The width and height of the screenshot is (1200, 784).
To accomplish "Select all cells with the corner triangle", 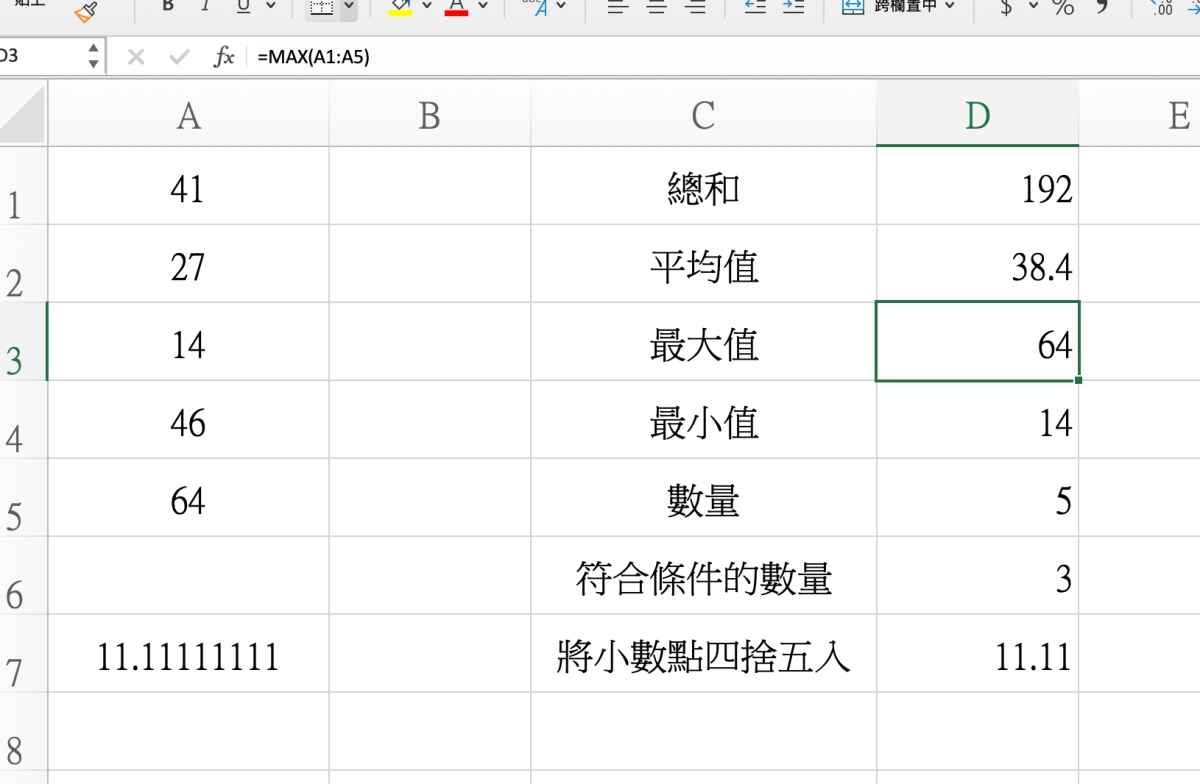I will click(23, 113).
